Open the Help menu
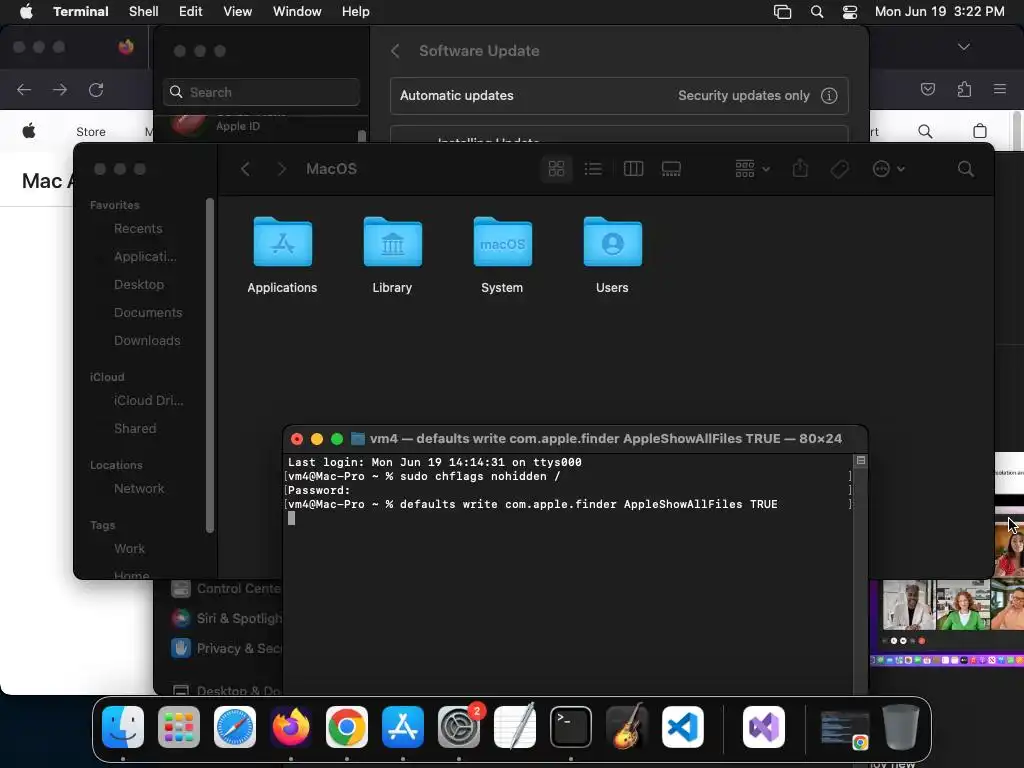1024x768 pixels. click(355, 11)
